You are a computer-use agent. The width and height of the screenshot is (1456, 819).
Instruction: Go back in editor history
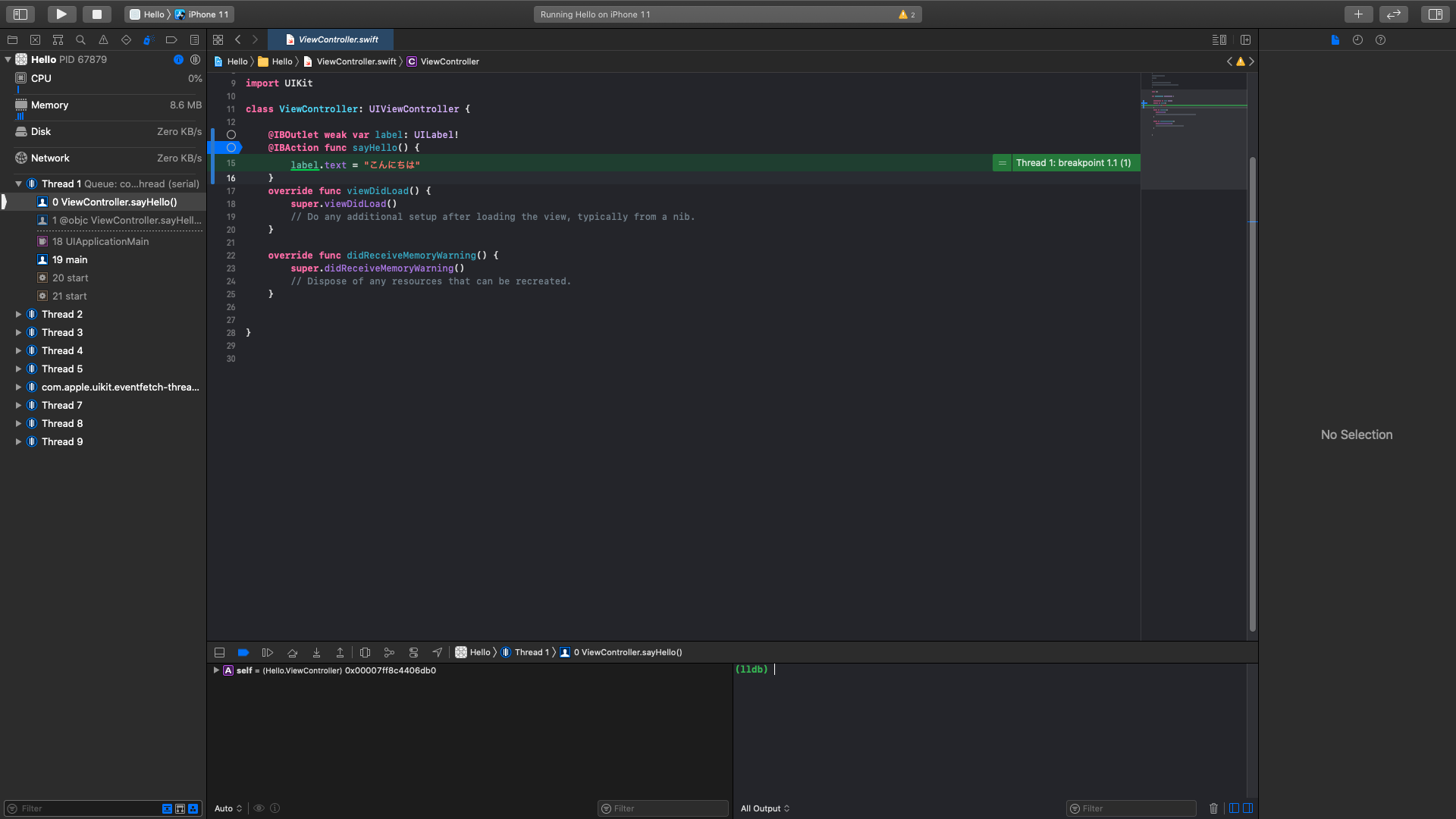237,39
